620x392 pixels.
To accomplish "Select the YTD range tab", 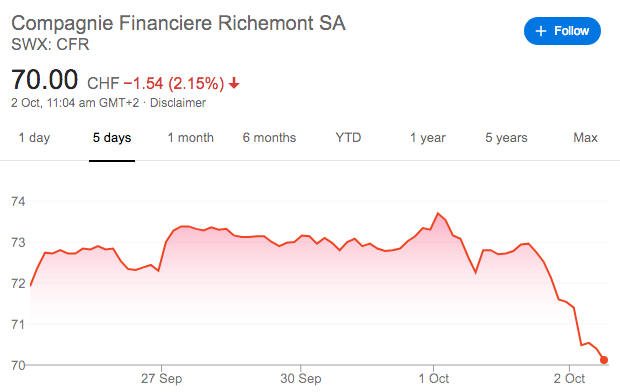I will pyautogui.click(x=348, y=138).
